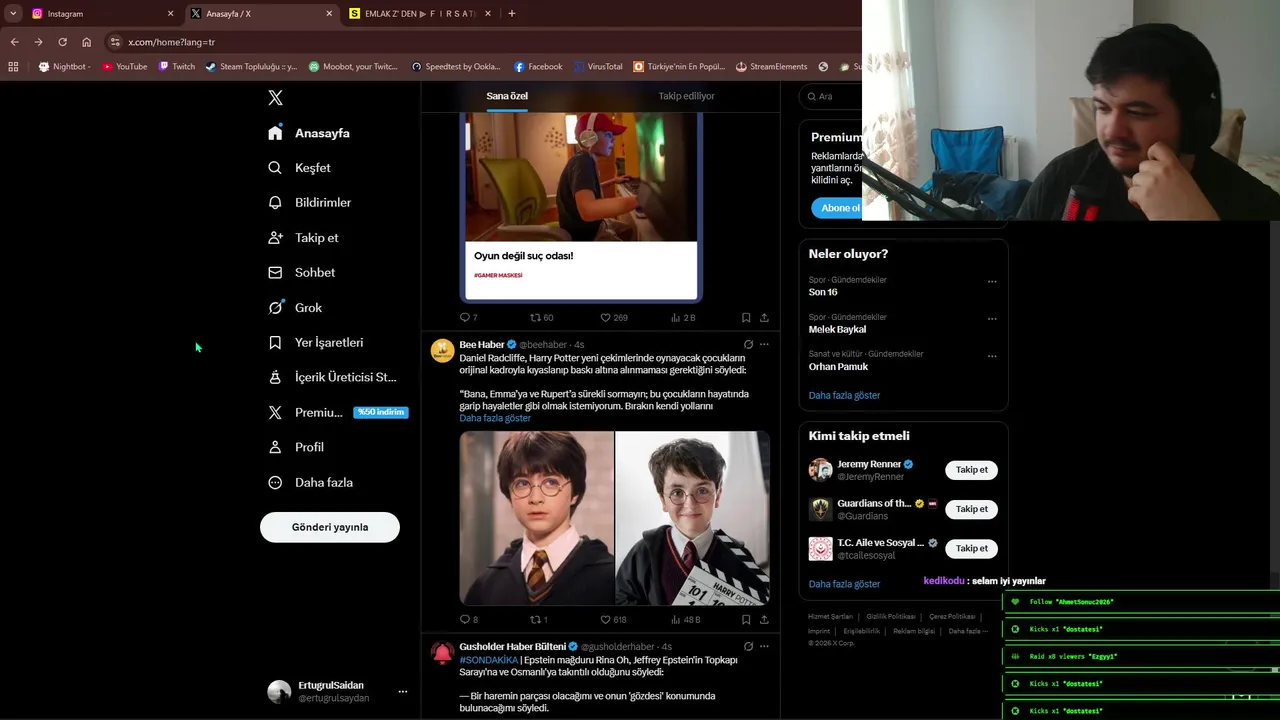Open ErtugrulSaidan account options dots
Image resolution: width=1280 pixels, height=720 pixels.
(403, 691)
